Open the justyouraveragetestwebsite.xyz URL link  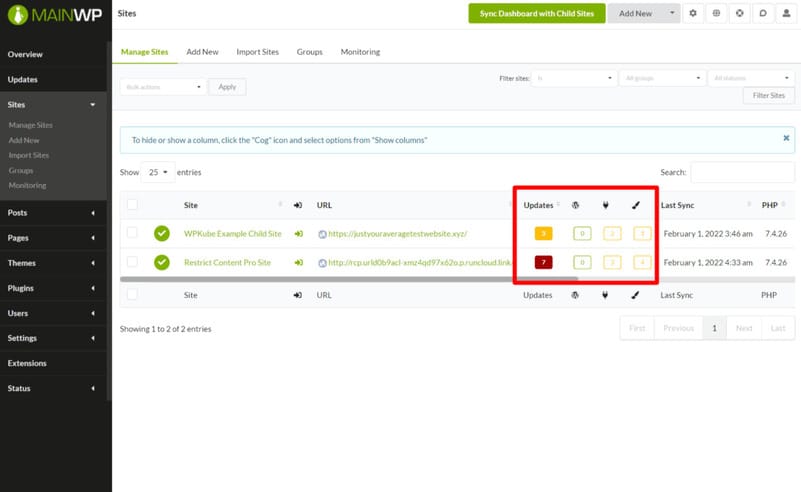pos(397,233)
